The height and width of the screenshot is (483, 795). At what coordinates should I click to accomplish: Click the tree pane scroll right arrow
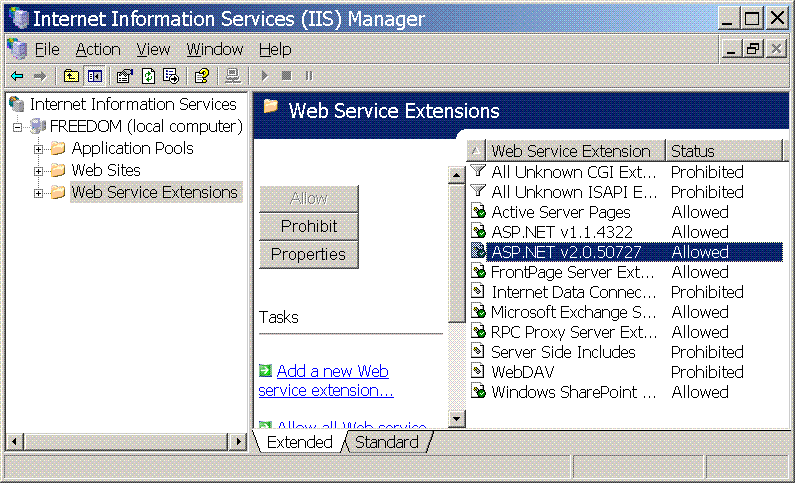coord(238,441)
